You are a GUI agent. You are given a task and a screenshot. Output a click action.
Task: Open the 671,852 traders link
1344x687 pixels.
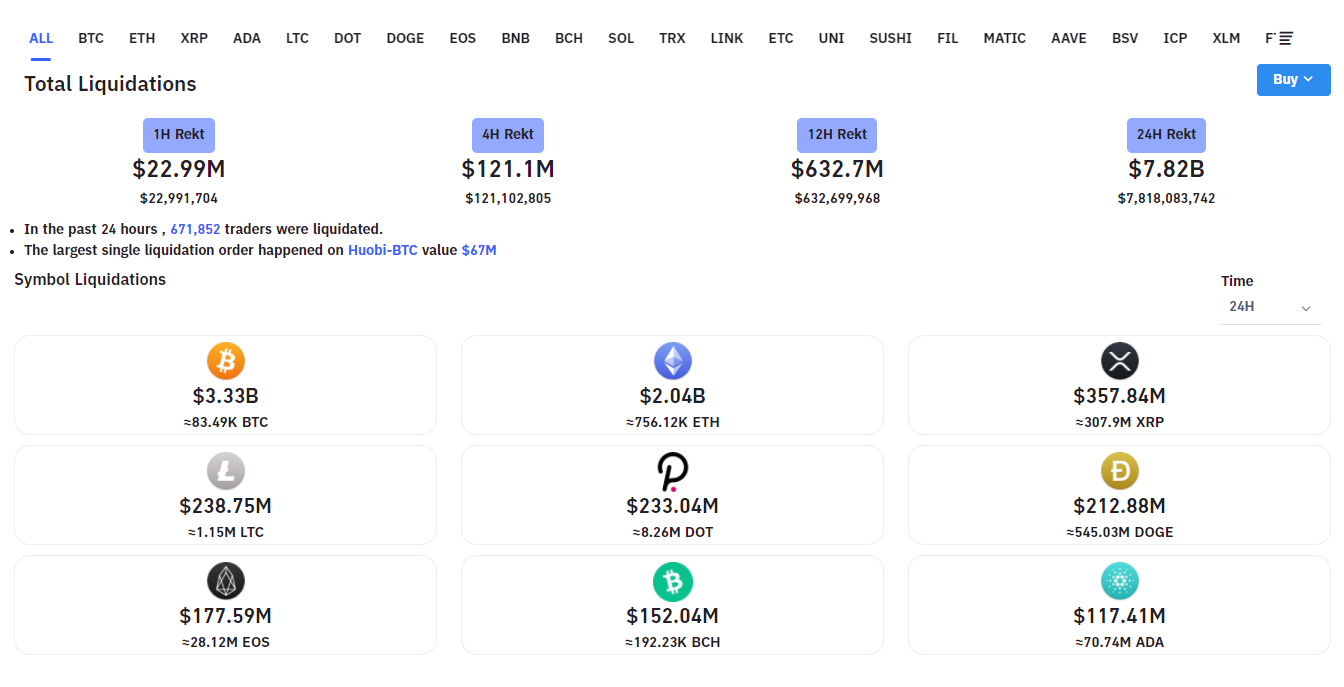(x=195, y=230)
